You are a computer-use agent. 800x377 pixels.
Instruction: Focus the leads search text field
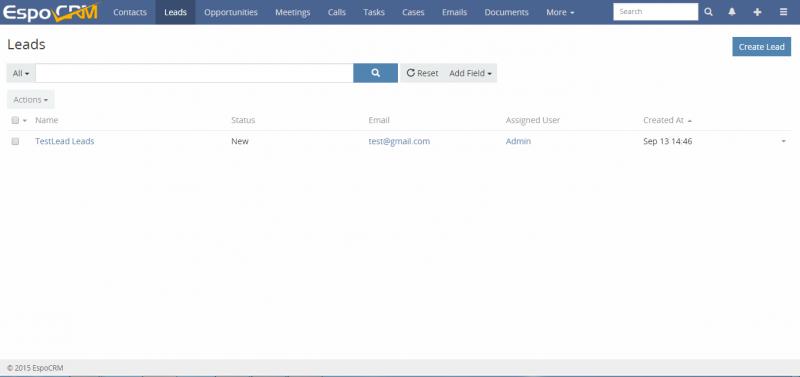194,73
